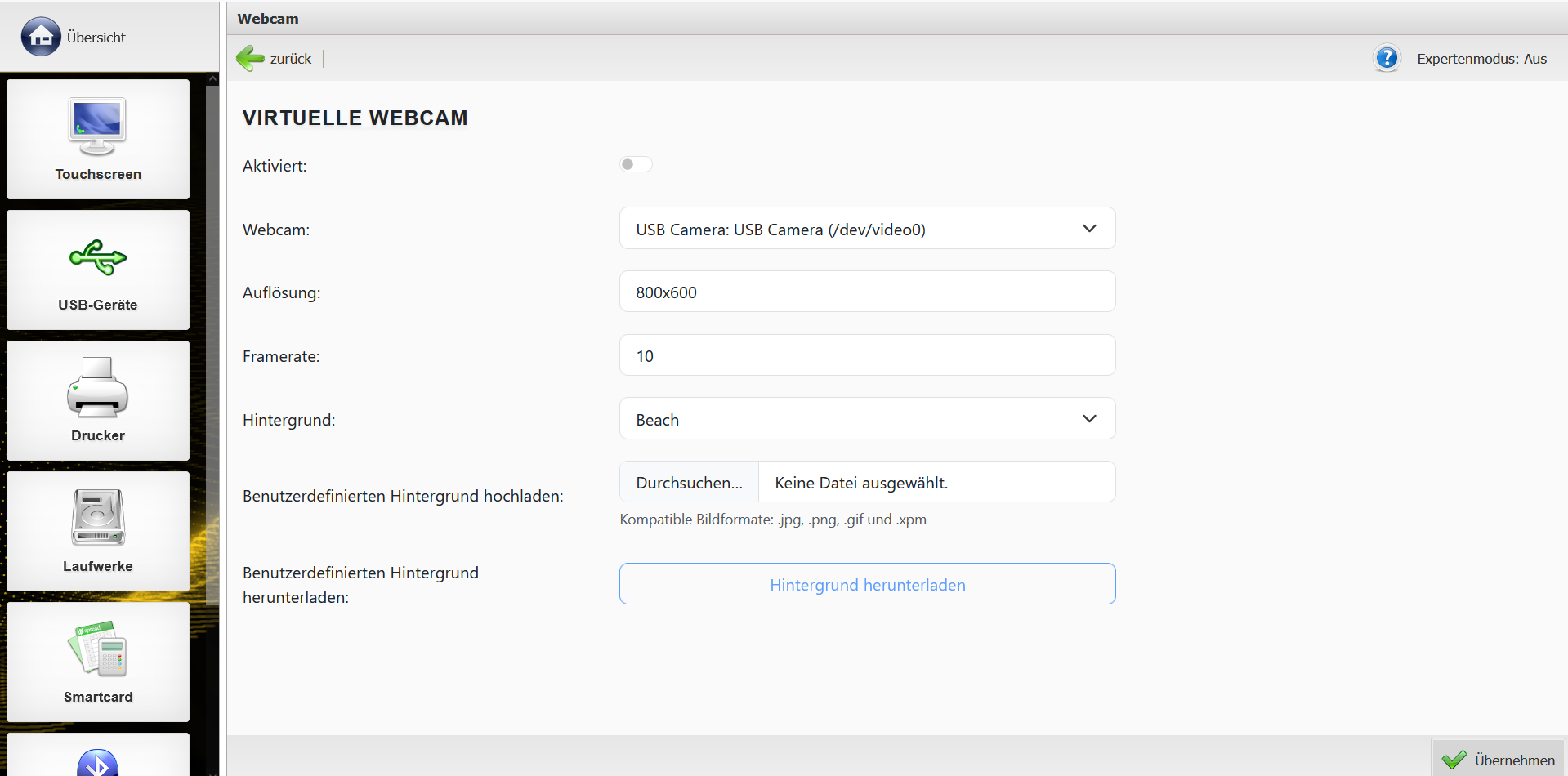Click the sidebar scrollbar up arrow
The width and height of the screenshot is (1568, 776).
click(212, 79)
